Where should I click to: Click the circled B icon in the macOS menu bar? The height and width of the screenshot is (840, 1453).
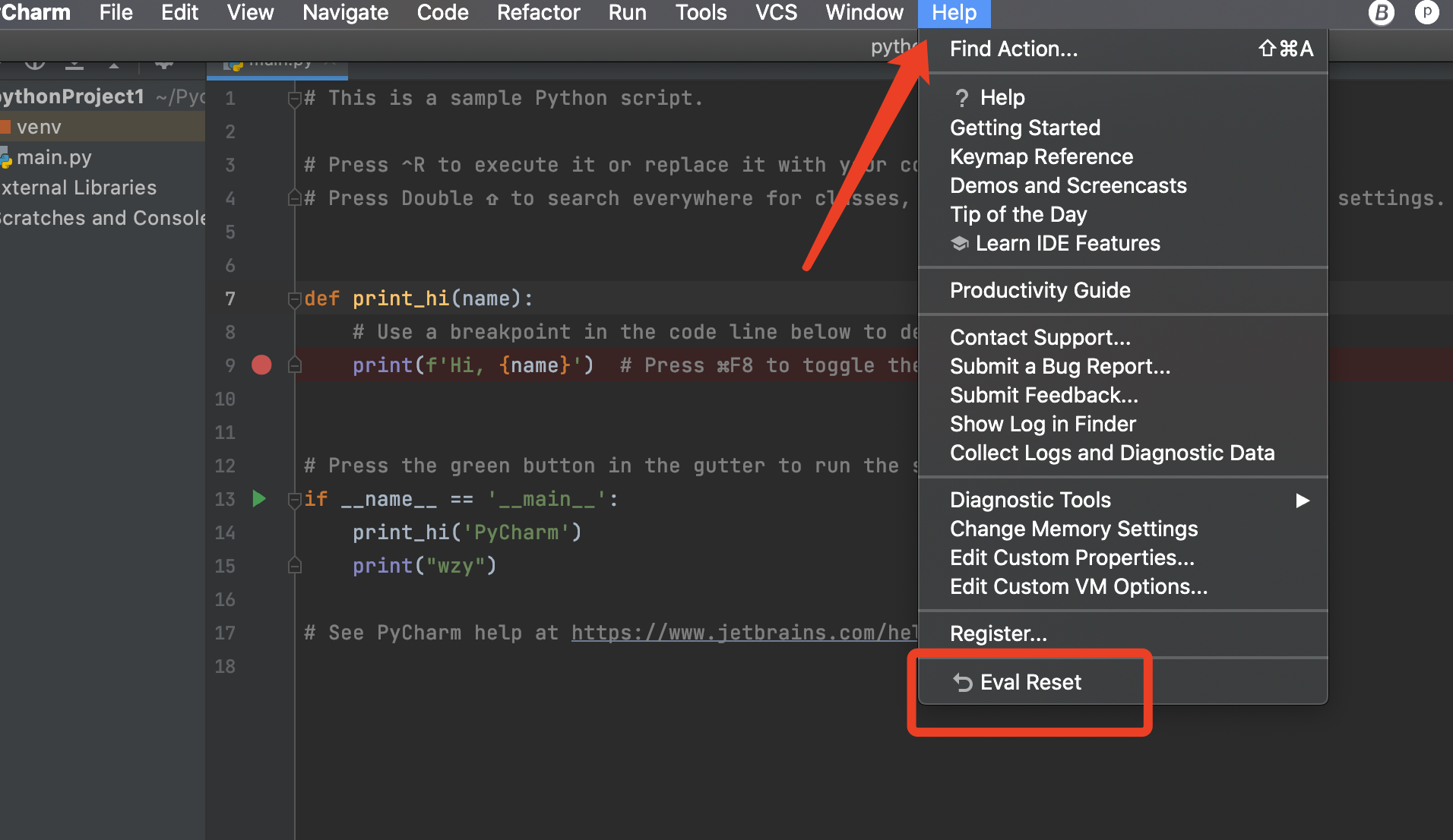1381,13
